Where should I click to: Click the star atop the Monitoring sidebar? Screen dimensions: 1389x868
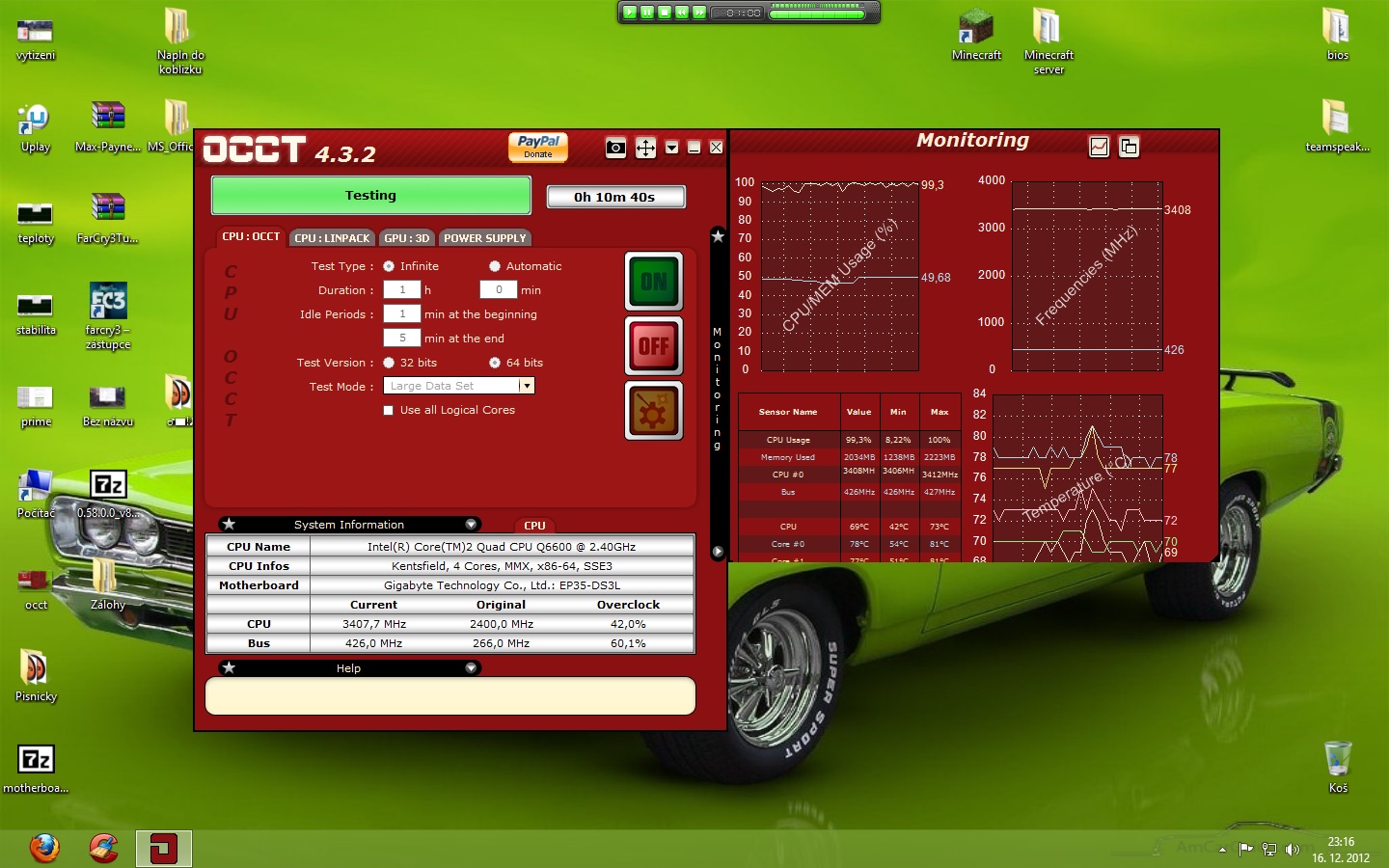(718, 236)
